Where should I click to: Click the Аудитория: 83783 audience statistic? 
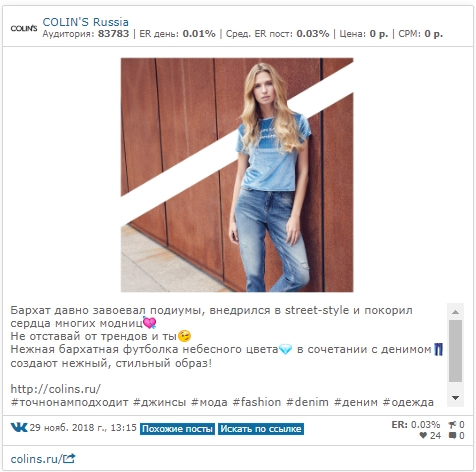click(x=86, y=34)
